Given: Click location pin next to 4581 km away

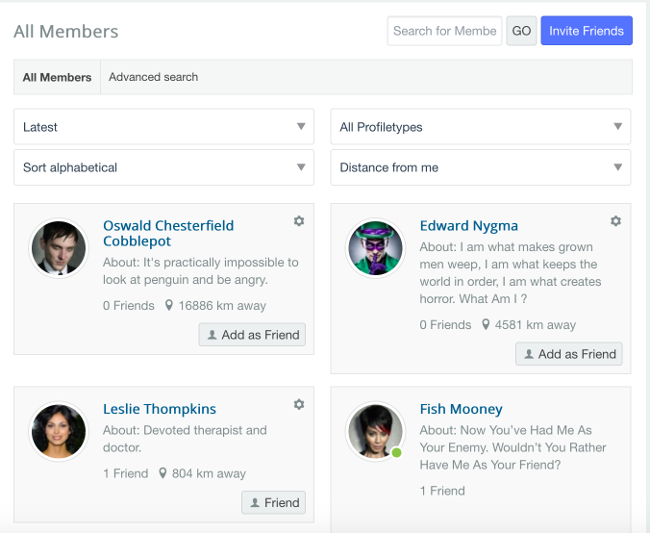Looking at the screenshot, I should (485, 325).
